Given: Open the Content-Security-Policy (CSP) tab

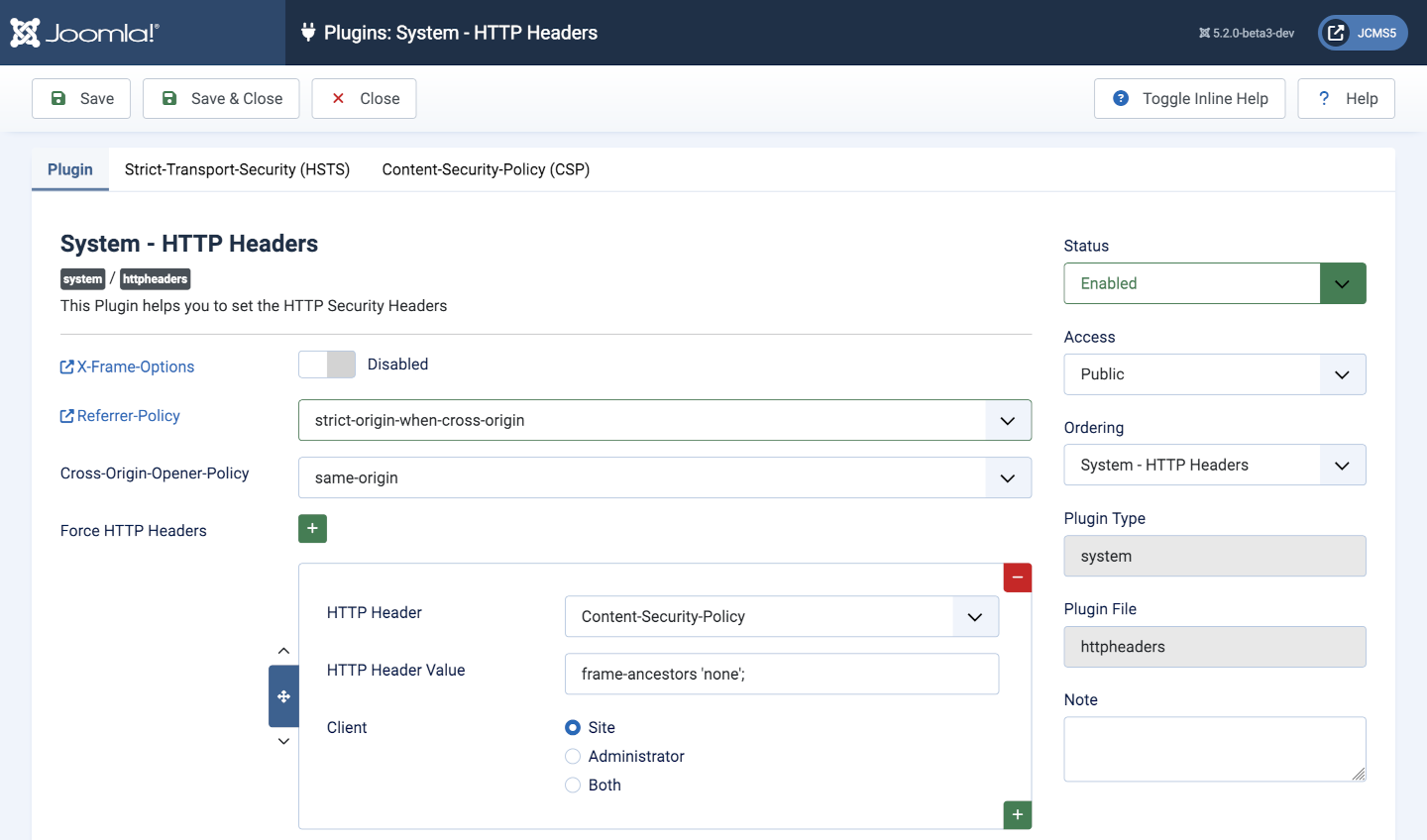Looking at the screenshot, I should 486,169.
